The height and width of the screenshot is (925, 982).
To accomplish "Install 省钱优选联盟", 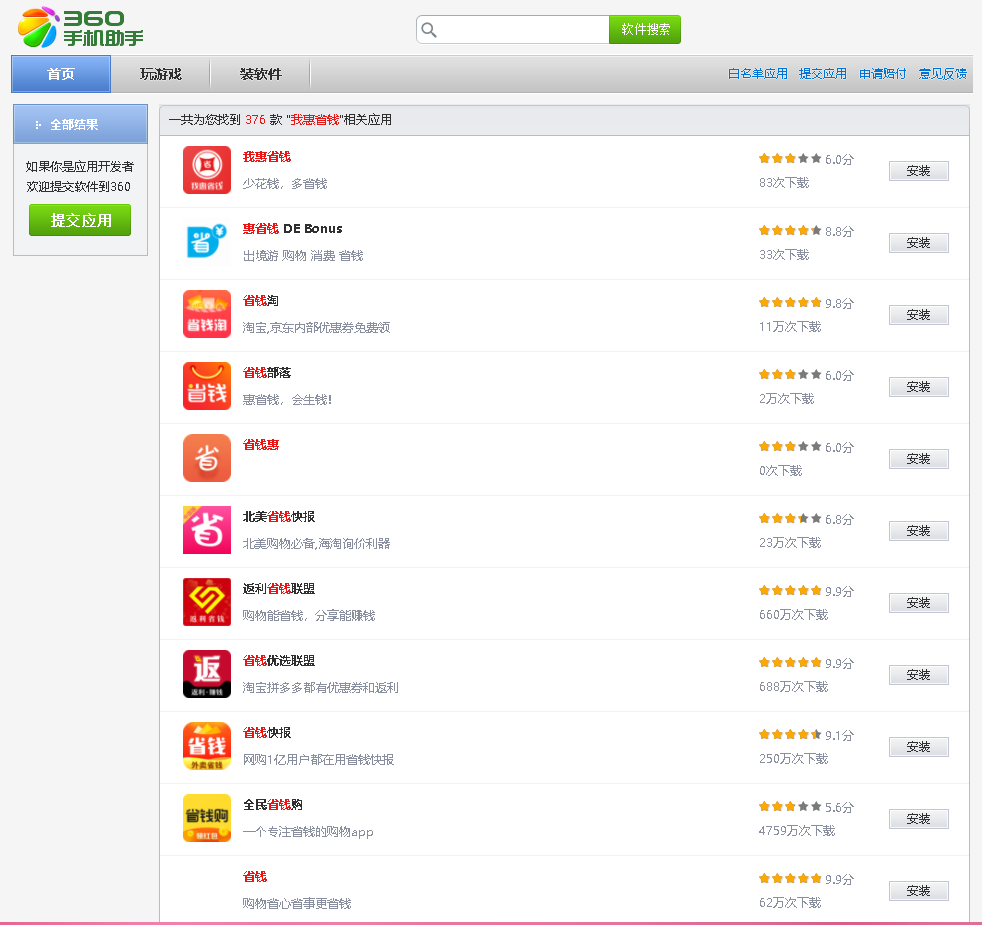I will [x=918, y=674].
